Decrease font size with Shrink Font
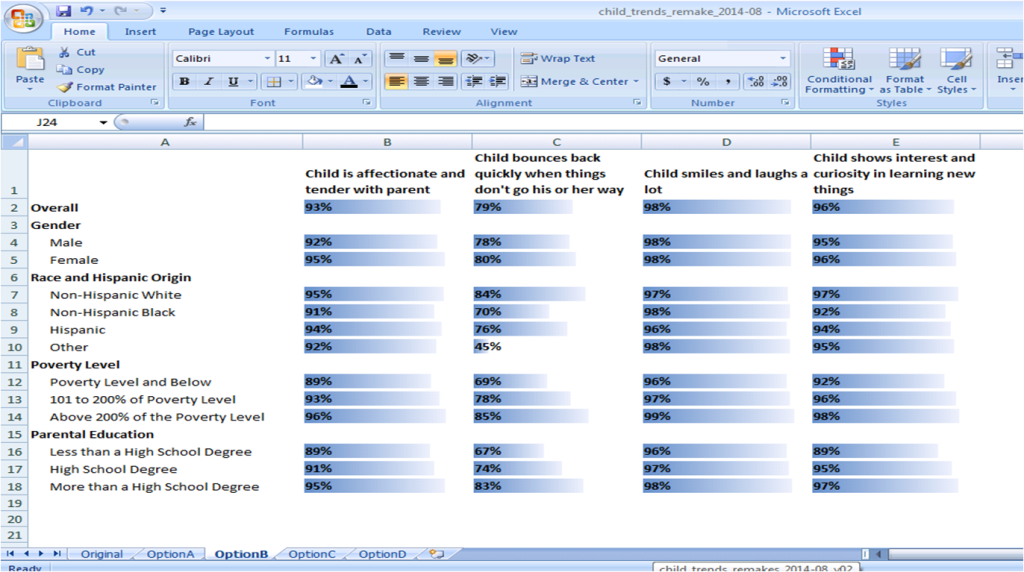The image size is (1024, 572). tap(359, 59)
